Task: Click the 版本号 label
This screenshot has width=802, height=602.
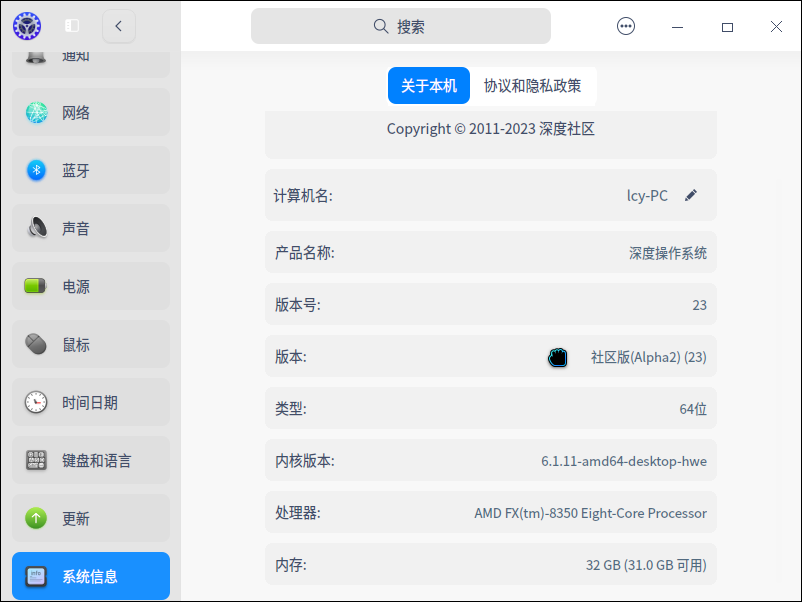Action: click(x=298, y=305)
